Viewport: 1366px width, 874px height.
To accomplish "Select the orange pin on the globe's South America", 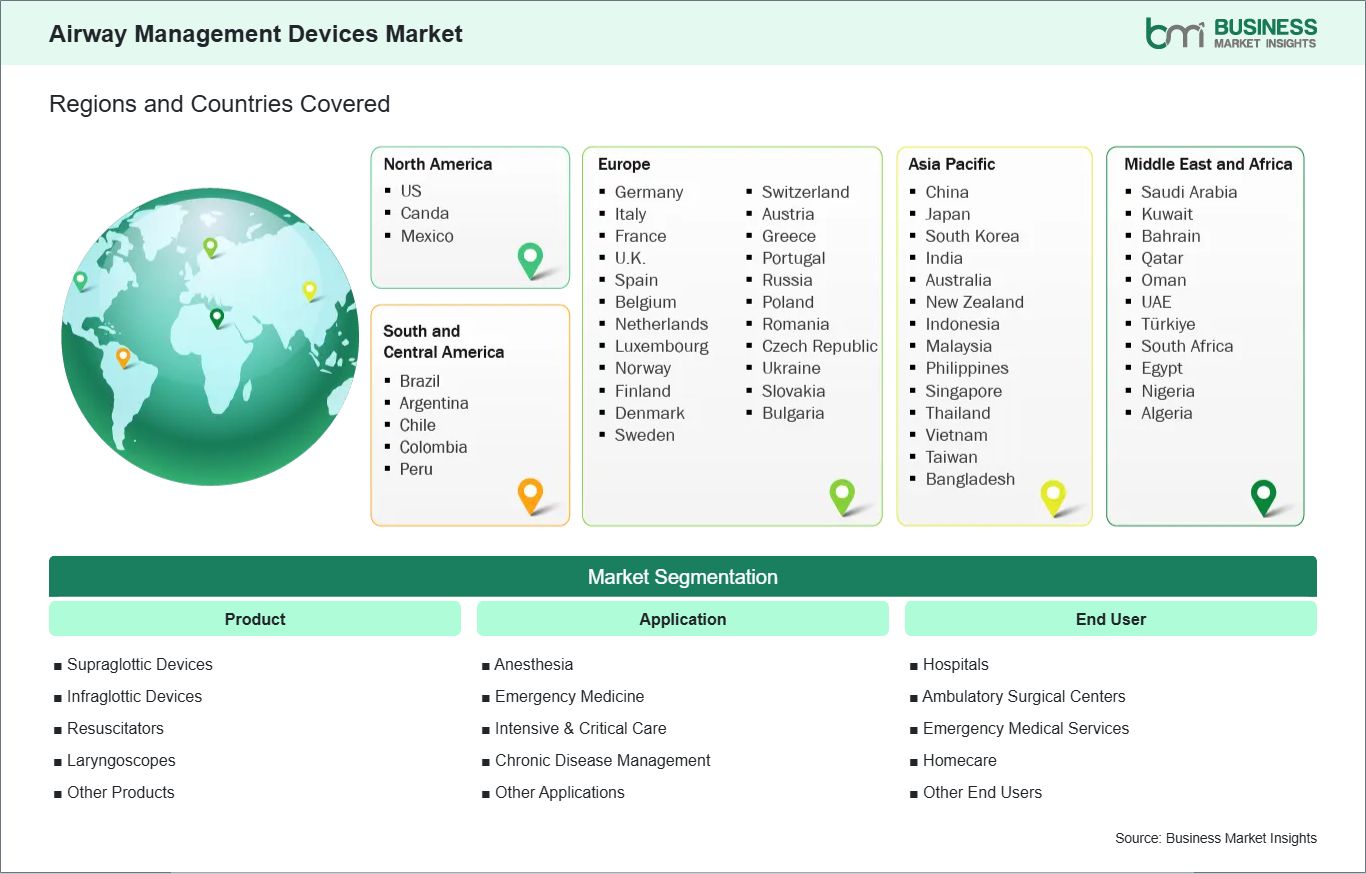I will (x=123, y=356).
